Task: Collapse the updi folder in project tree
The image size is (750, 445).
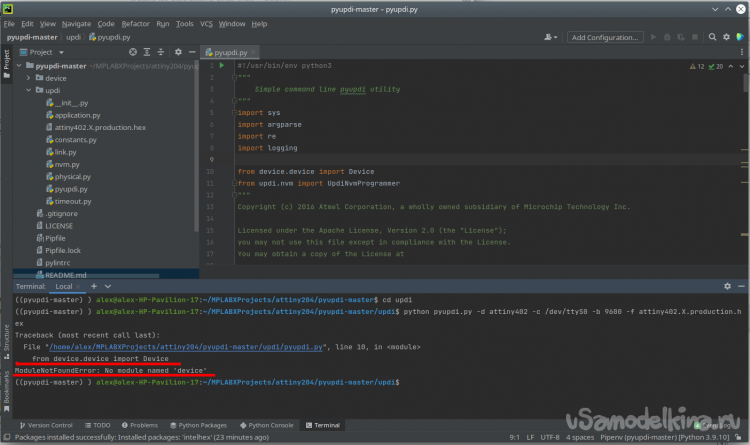Action: 27,90
